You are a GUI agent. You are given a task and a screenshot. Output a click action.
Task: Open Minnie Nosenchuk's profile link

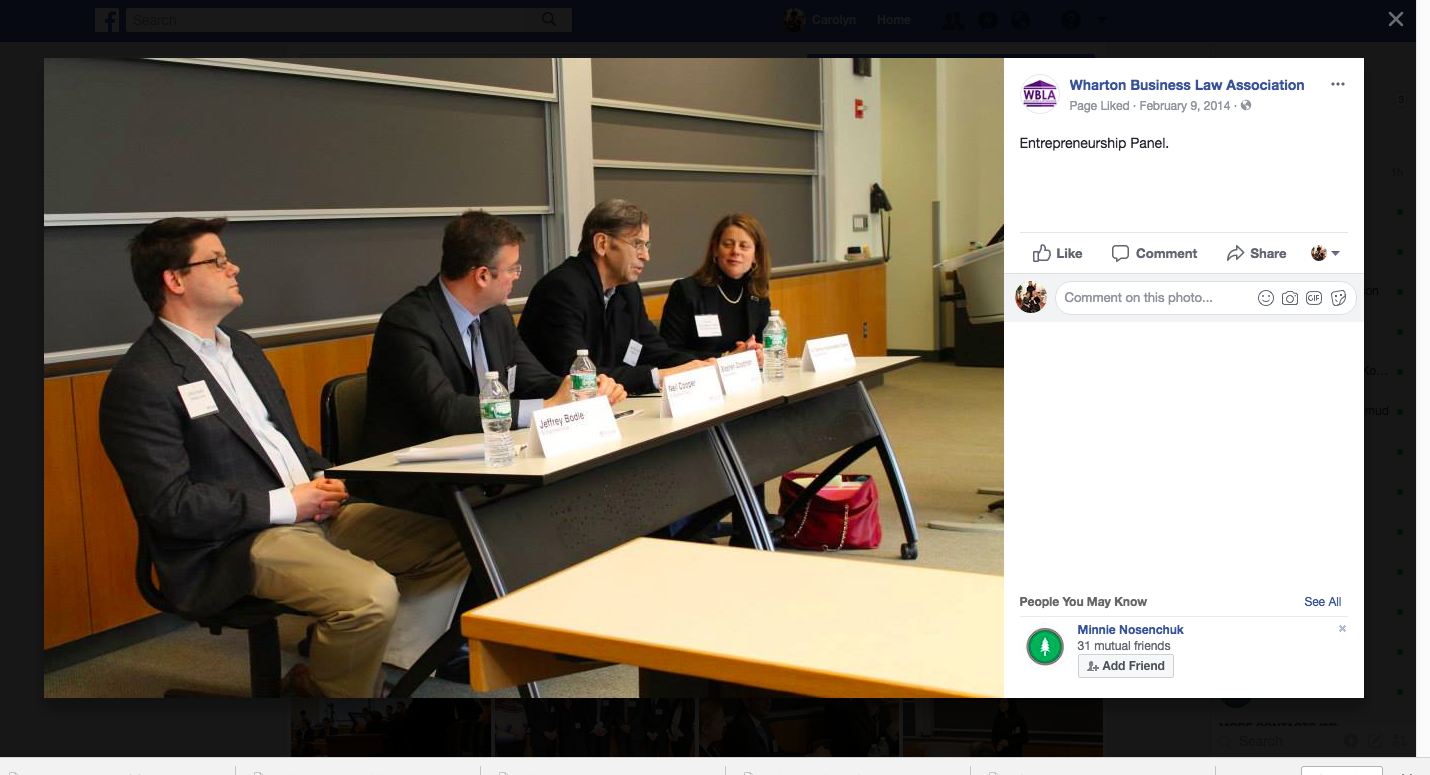click(1130, 630)
